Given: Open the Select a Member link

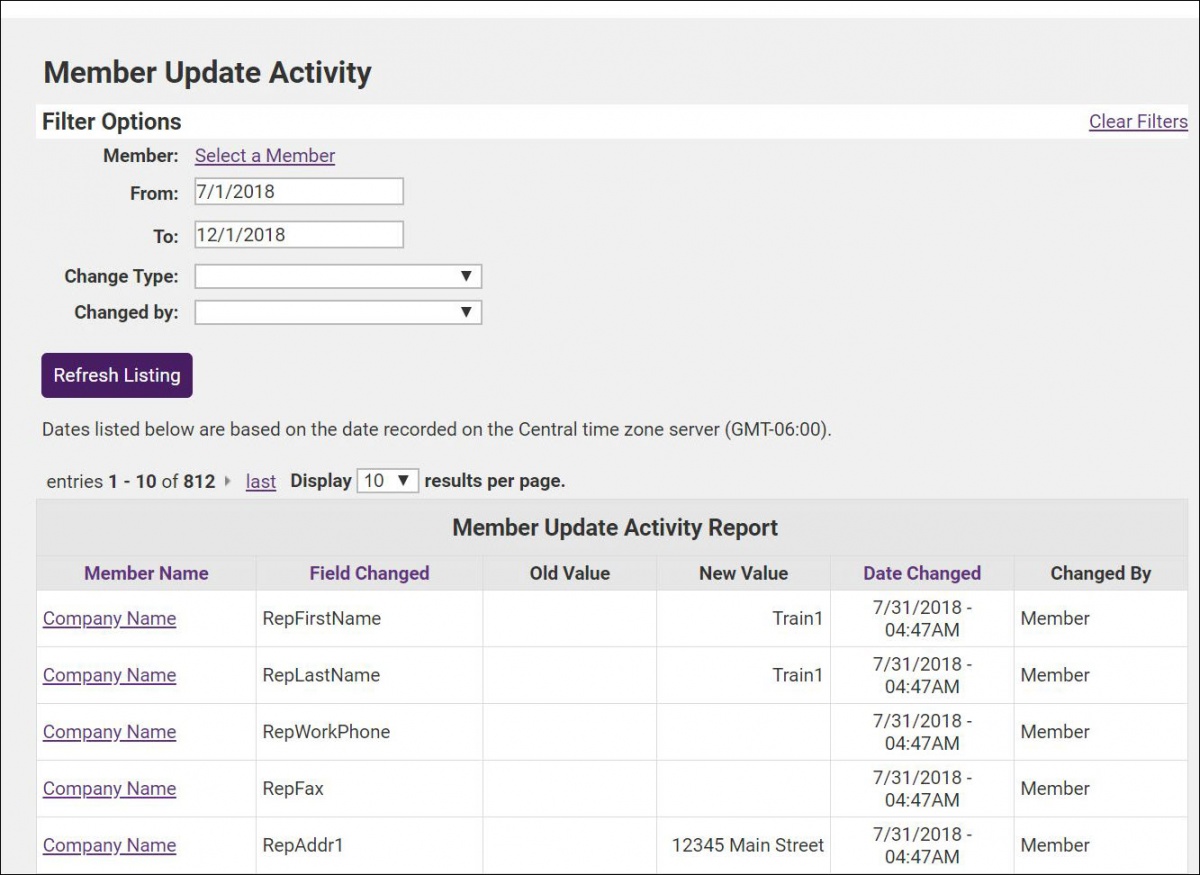Looking at the screenshot, I should click(x=264, y=155).
